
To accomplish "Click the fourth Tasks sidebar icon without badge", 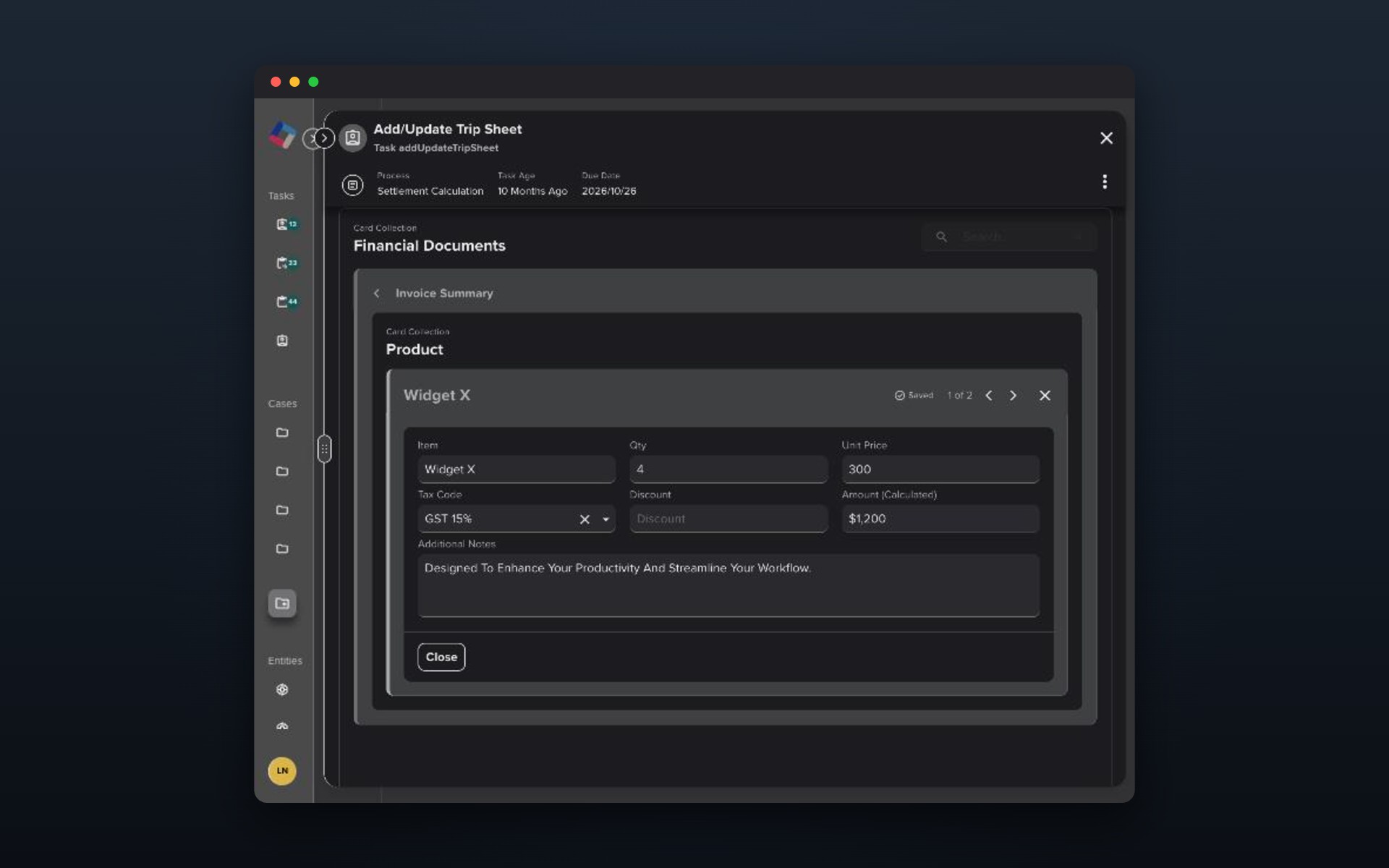I will [282, 341].
